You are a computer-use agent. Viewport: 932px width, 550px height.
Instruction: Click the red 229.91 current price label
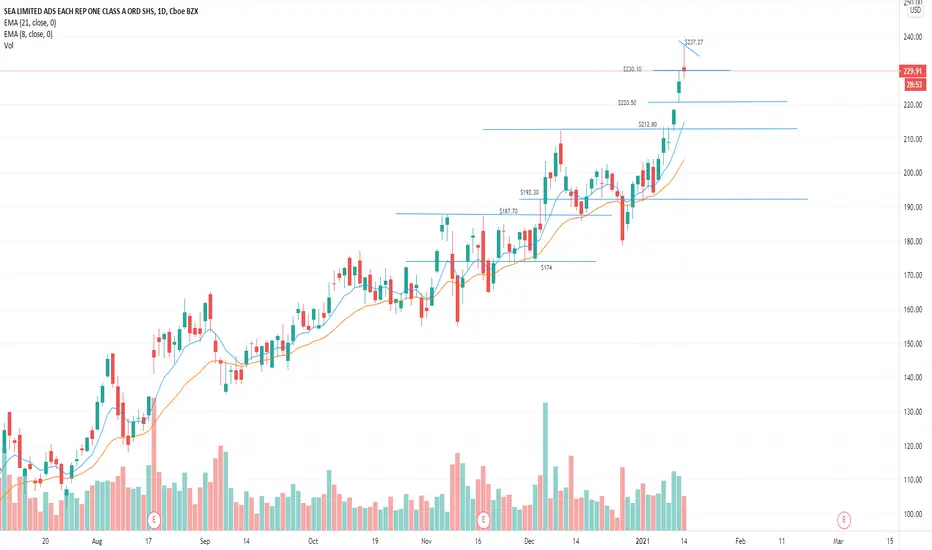pos(913,71)
